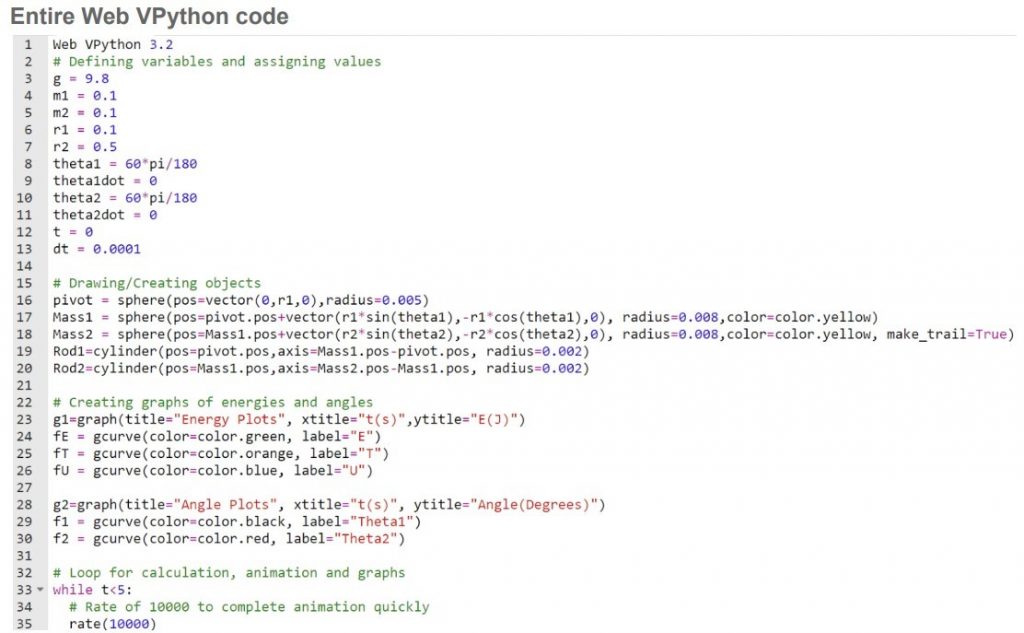Click line number 16 in the gutter
Image resolution: width=1024 pixels, height=633 pixels.
[x=29, y=300]
